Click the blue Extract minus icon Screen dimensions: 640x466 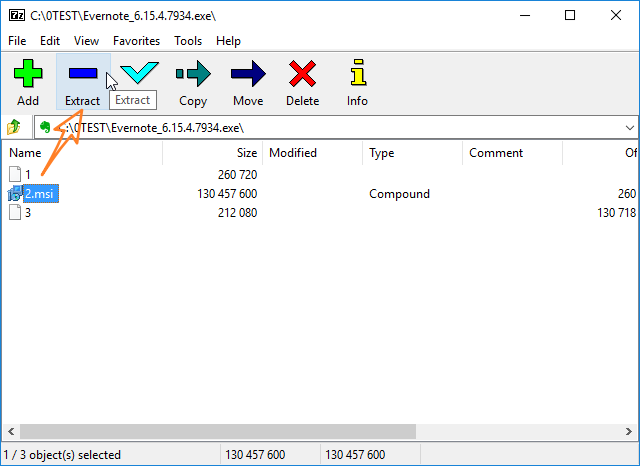83,73
